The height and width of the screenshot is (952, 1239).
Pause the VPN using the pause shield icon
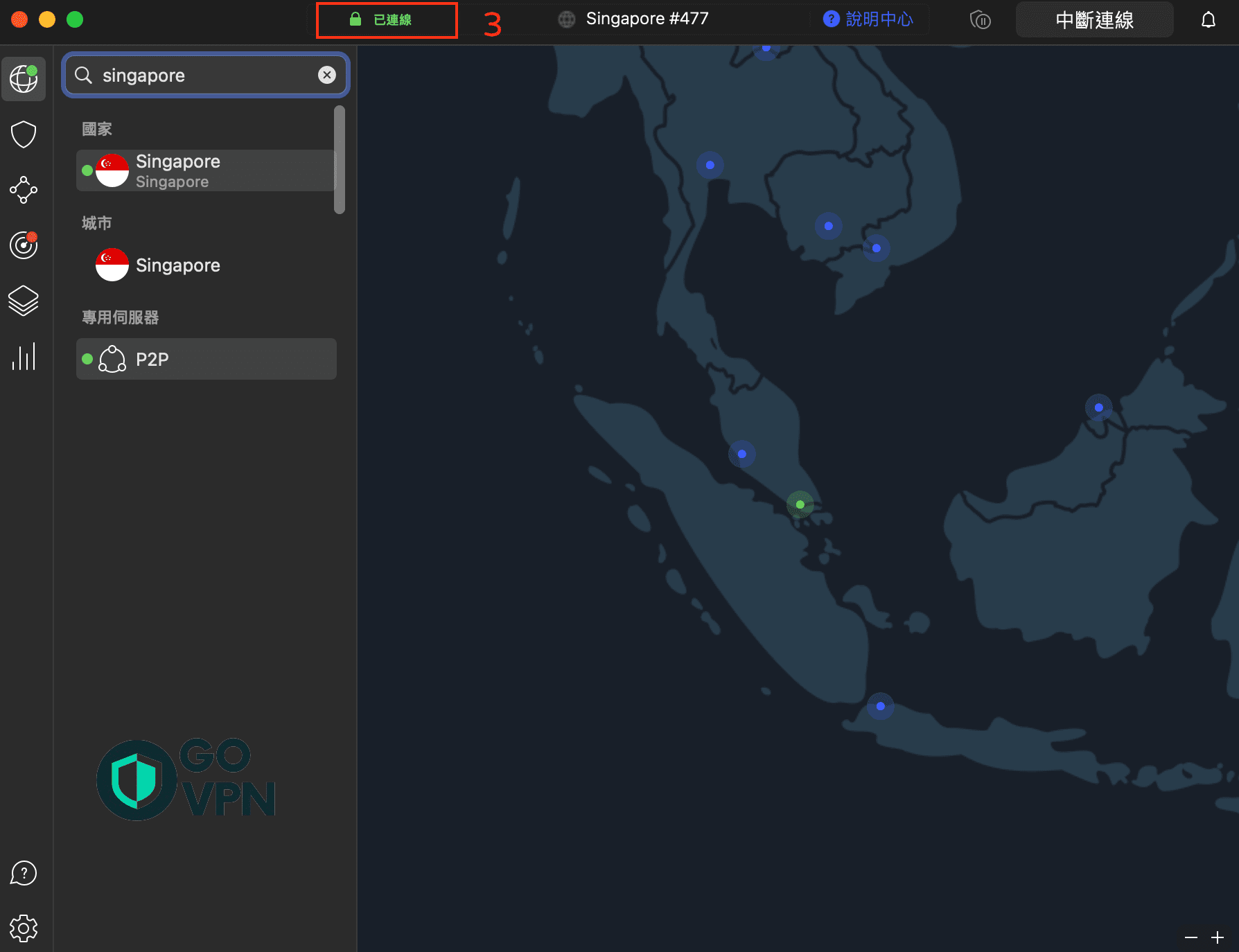tap(980, 20)
